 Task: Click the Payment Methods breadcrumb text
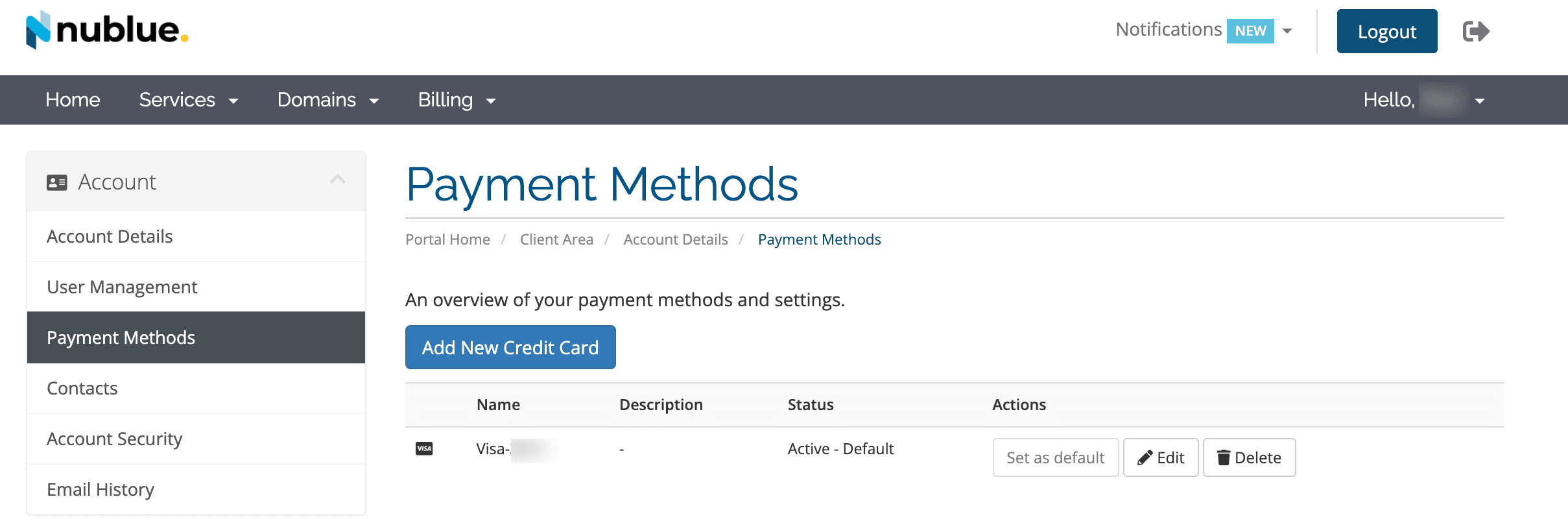tap(820, 239)
